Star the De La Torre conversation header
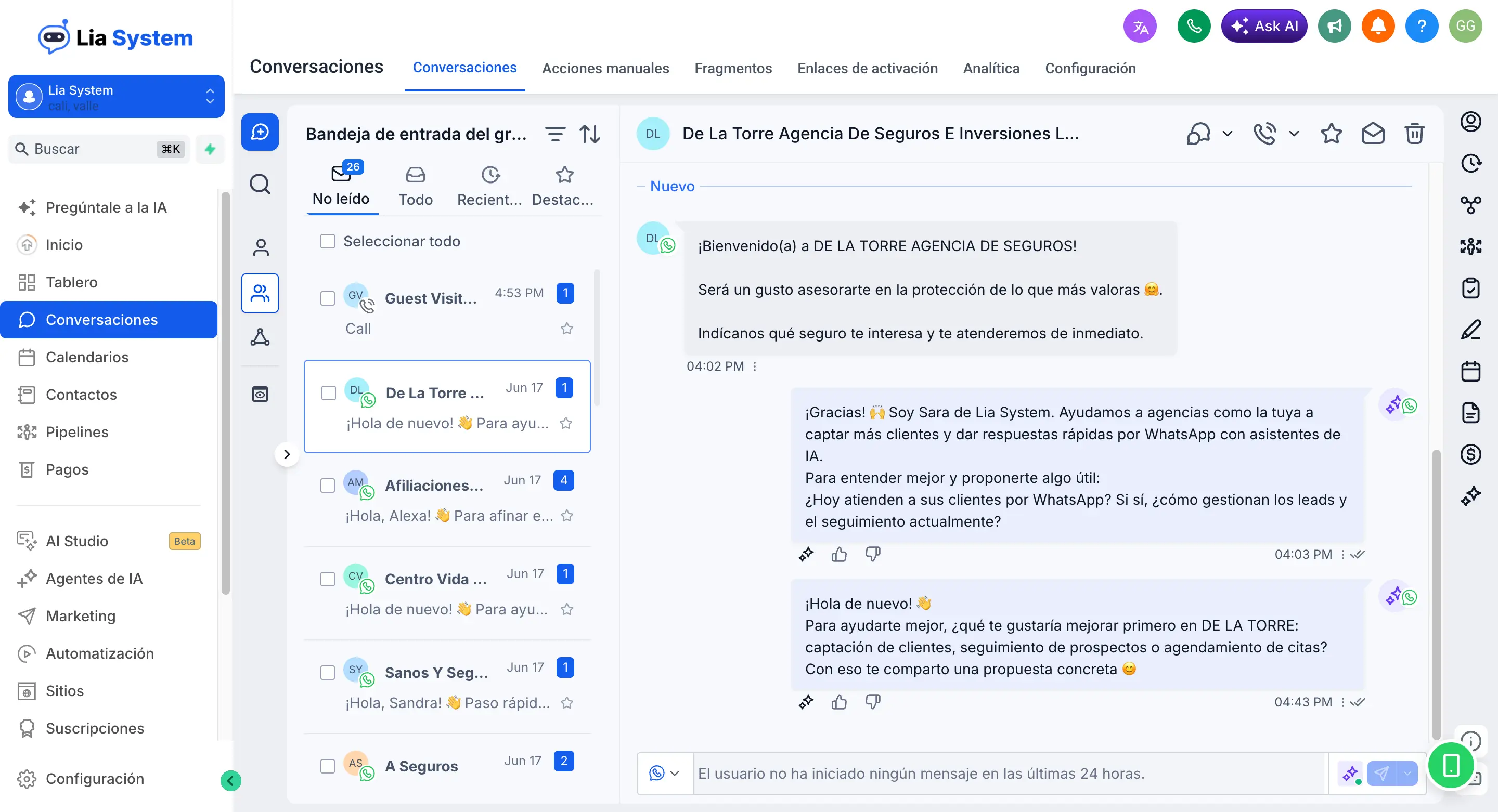This screenshot has width=1498, height=812. point(1331,134)
